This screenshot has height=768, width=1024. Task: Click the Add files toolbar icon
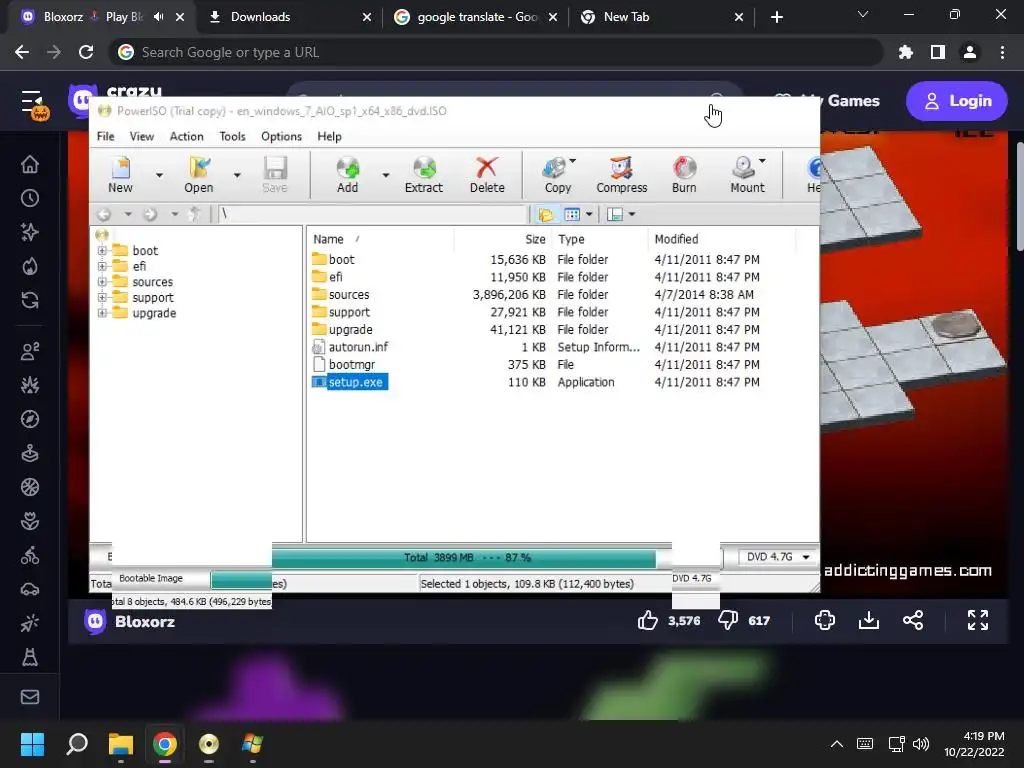coord(347,175)
